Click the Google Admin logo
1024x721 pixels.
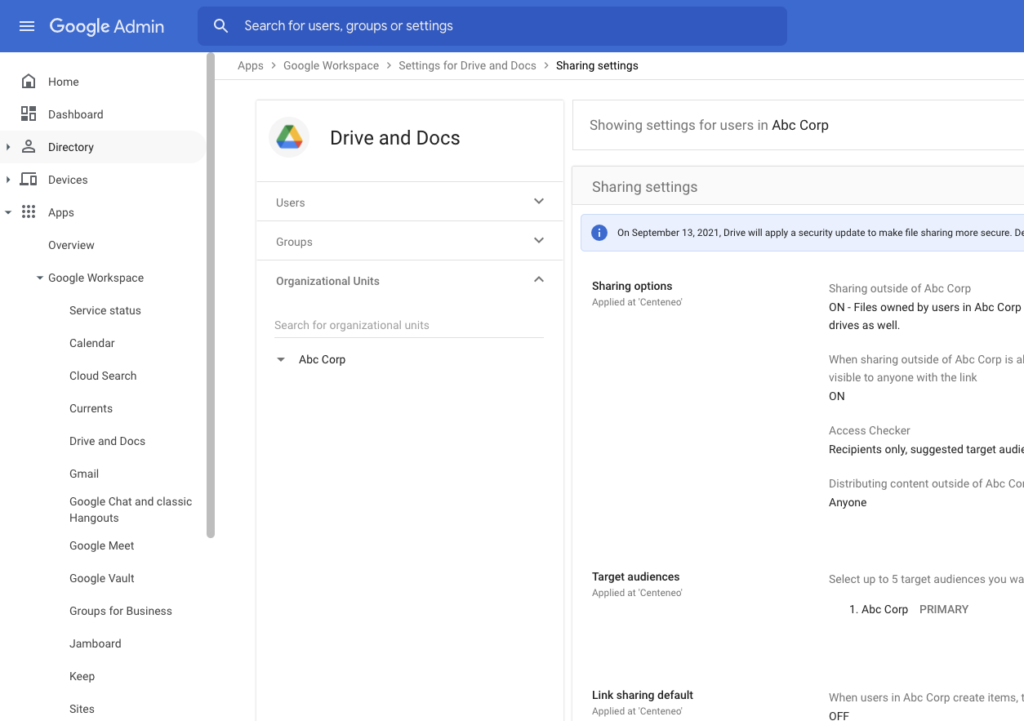[x=107, y=26]
